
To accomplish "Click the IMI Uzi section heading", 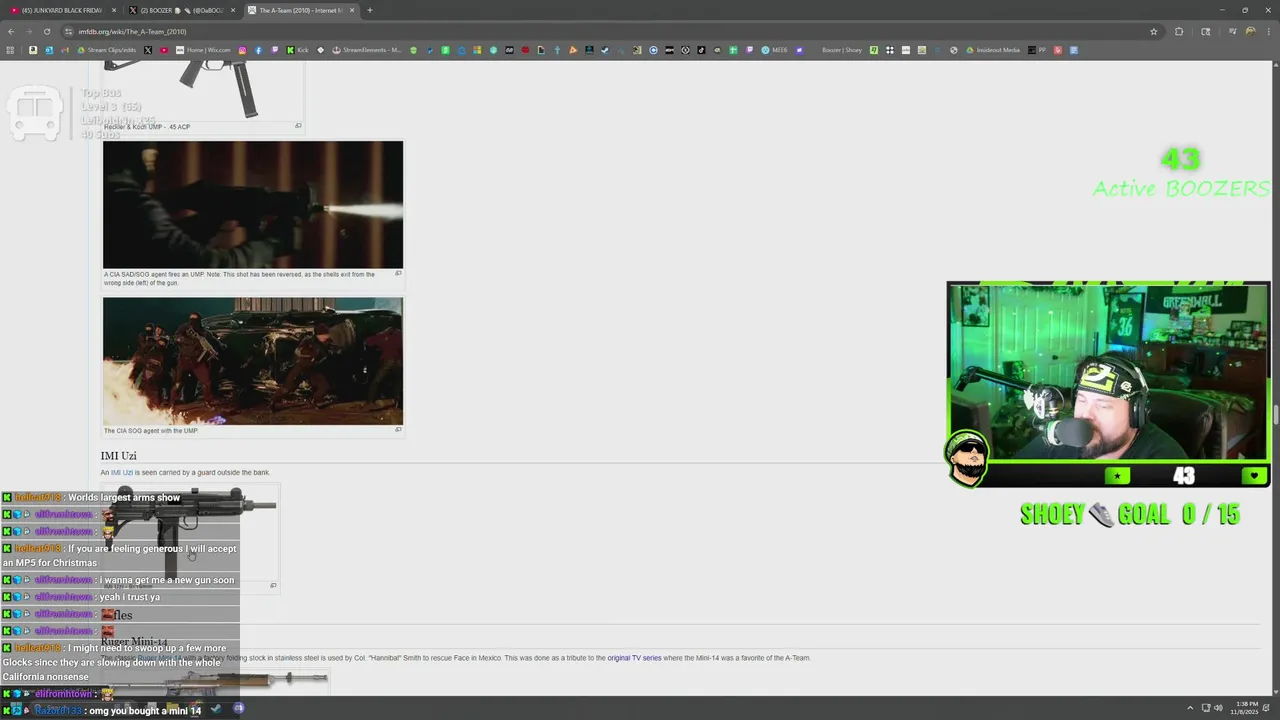I will (118, 456).
